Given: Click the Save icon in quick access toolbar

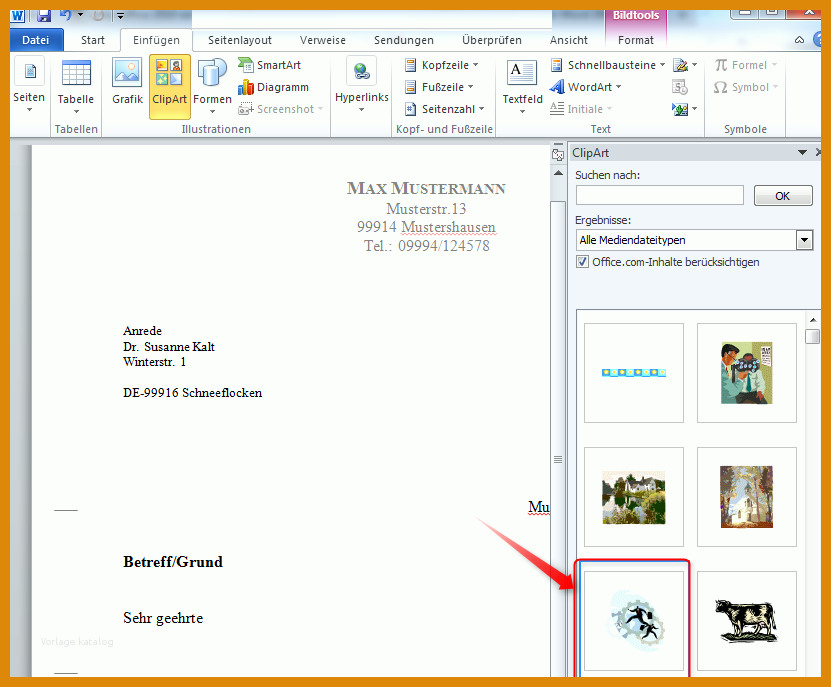Looking at the screenshot, I should [43, 15].
